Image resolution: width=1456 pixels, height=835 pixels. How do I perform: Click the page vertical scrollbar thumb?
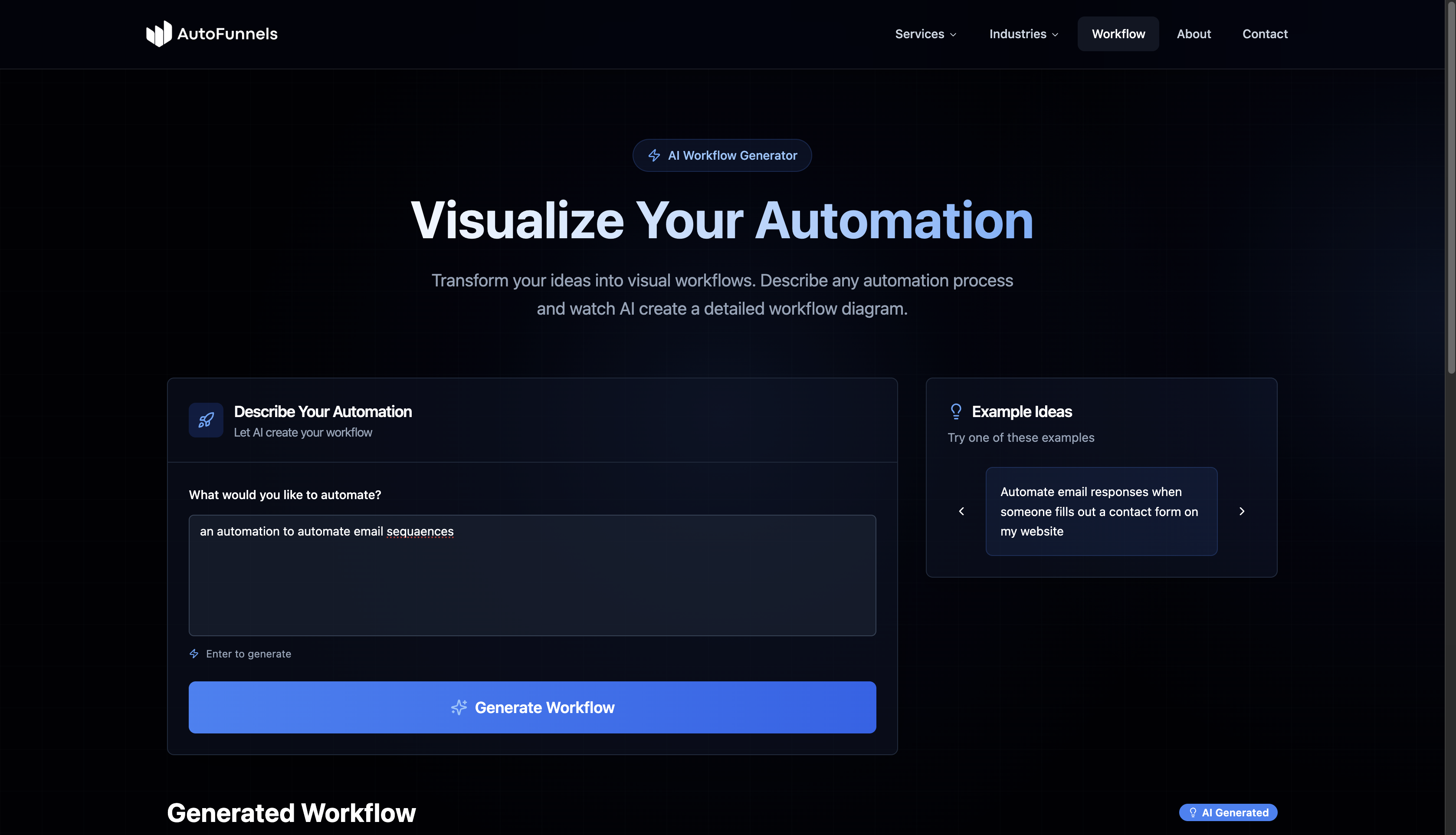coord(1451,189)
